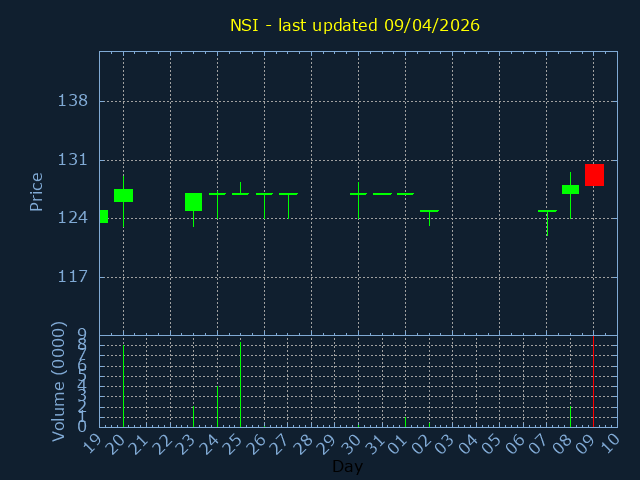This screenshot has width=640, height=480.
Task: Select the candle with long wick on day 30
Action: (358, 194)
